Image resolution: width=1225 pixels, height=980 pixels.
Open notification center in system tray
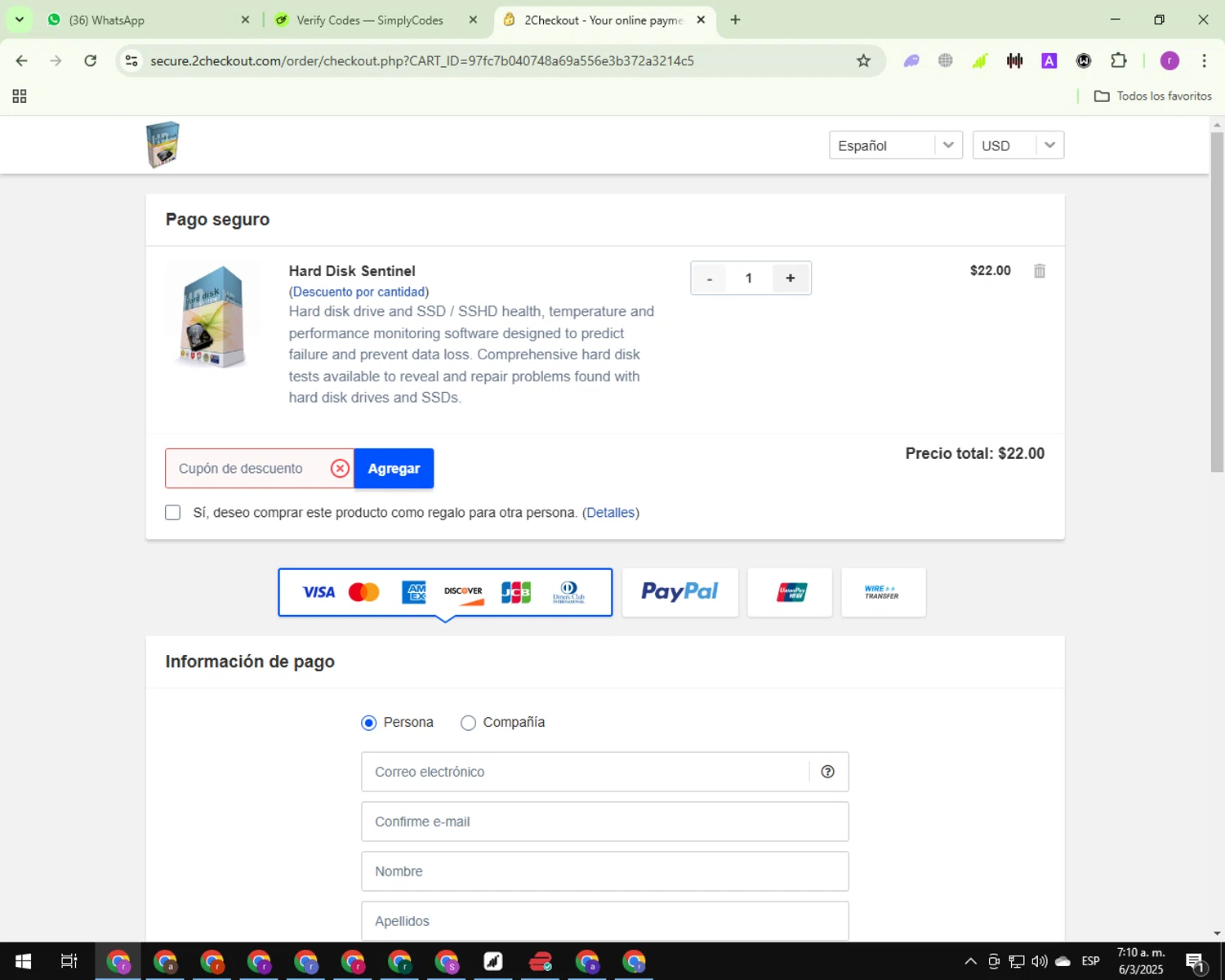[x=1196, y=962]
